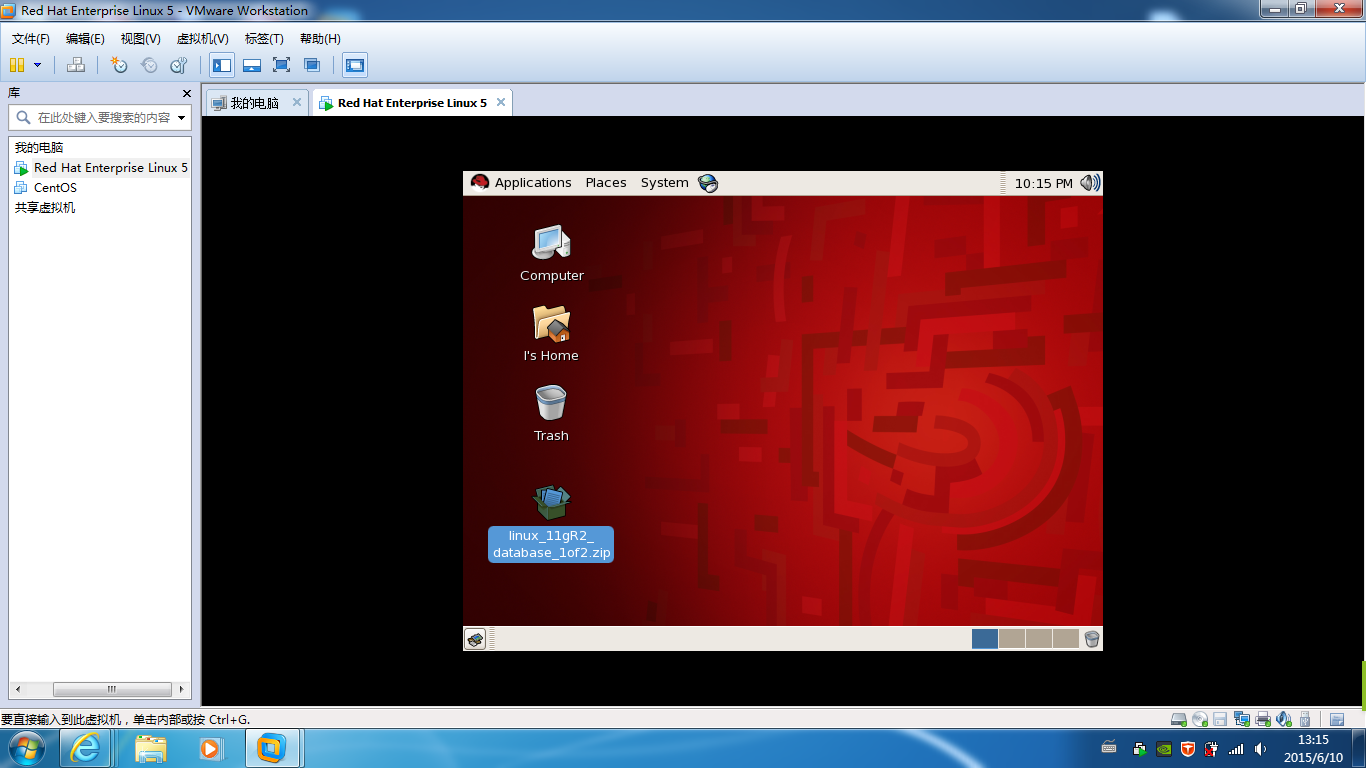1366x768 pixels.
Task: Toggle the console view toolbar button
Action: click(x=355, y=65)
